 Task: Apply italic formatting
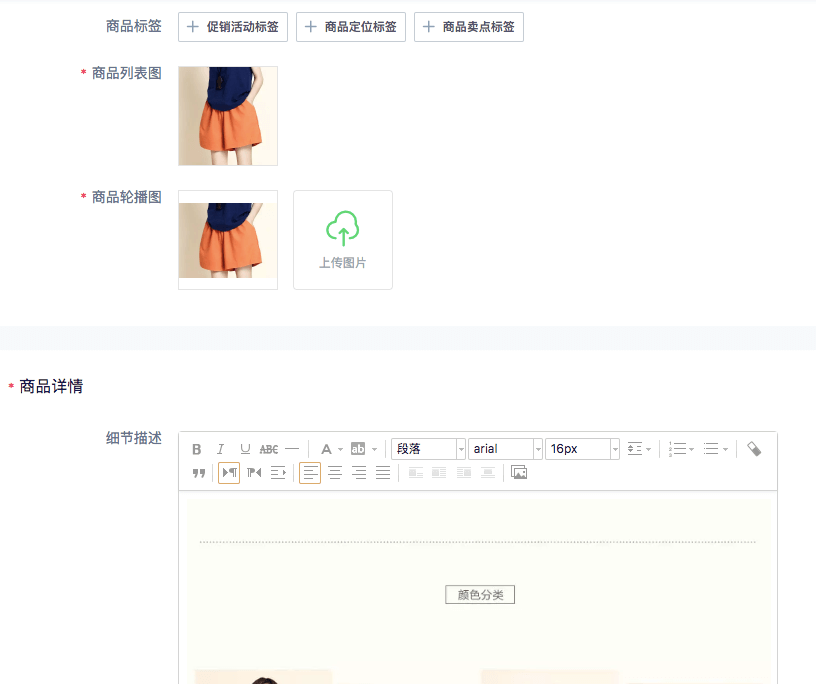(x=221, y=449)
